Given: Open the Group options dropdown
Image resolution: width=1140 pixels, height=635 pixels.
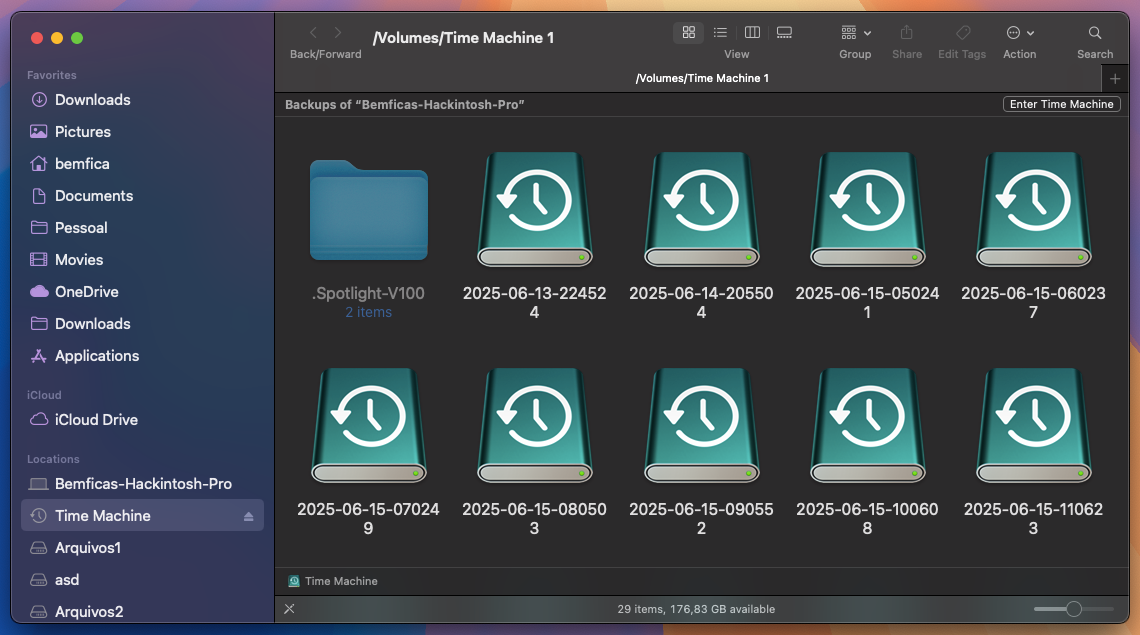Looking at the screenshot, I should [856, 33].
